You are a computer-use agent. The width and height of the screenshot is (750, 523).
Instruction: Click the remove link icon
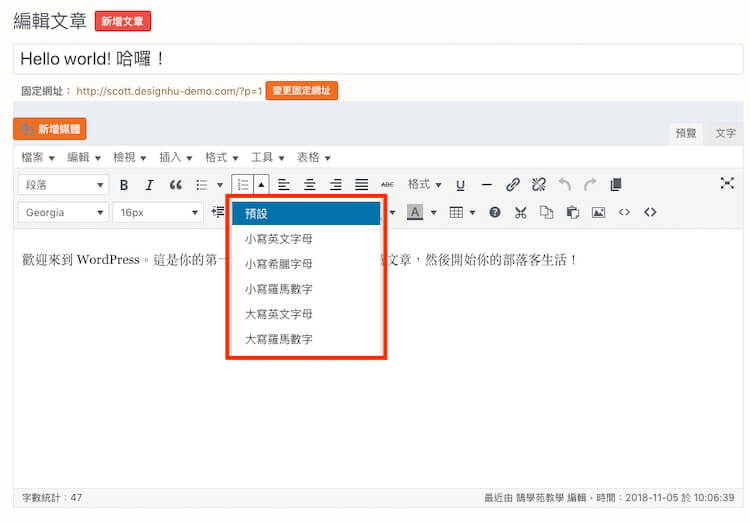[x=539, y=185]
